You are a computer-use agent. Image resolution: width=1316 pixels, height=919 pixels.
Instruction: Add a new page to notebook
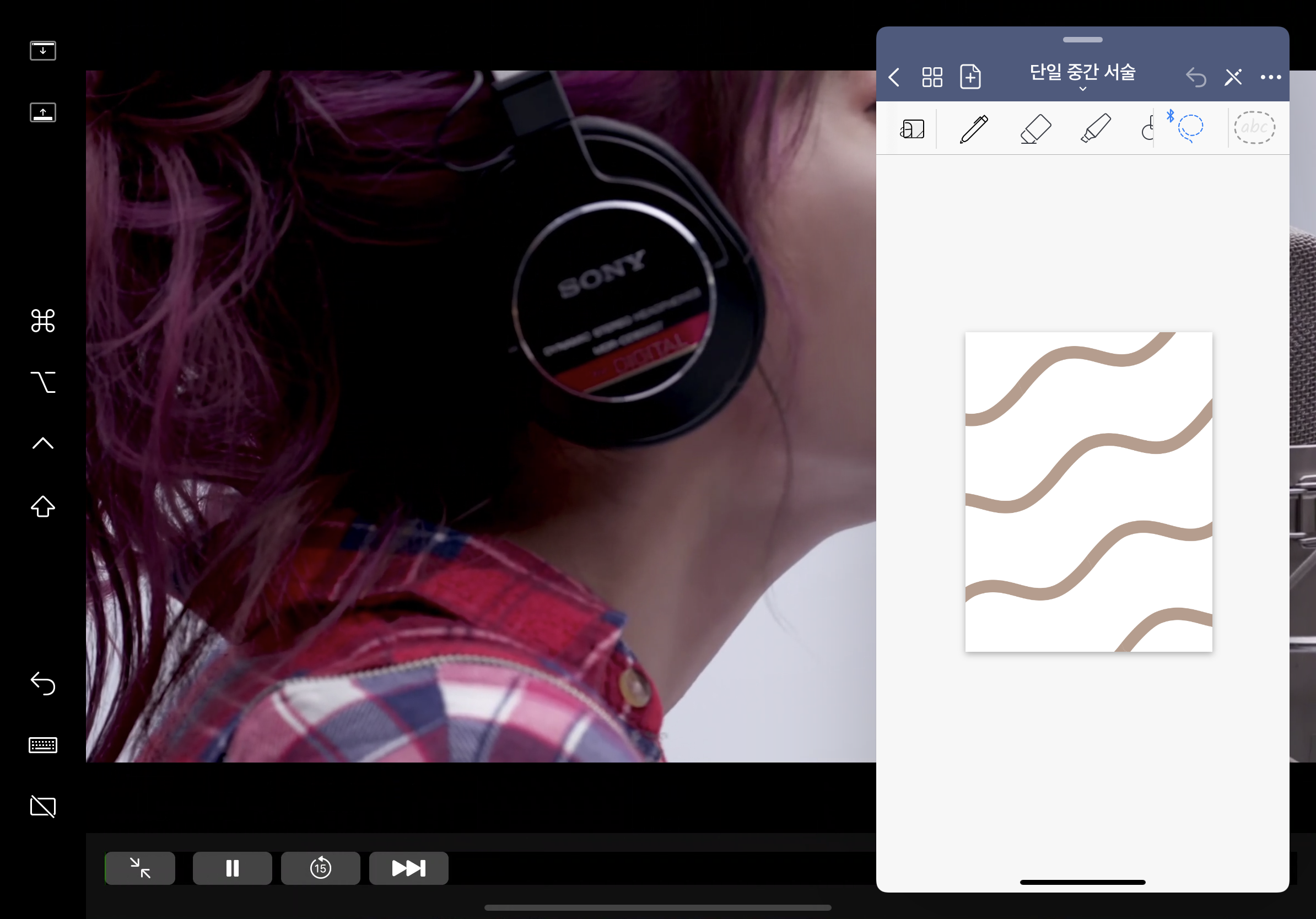(970, 77)
